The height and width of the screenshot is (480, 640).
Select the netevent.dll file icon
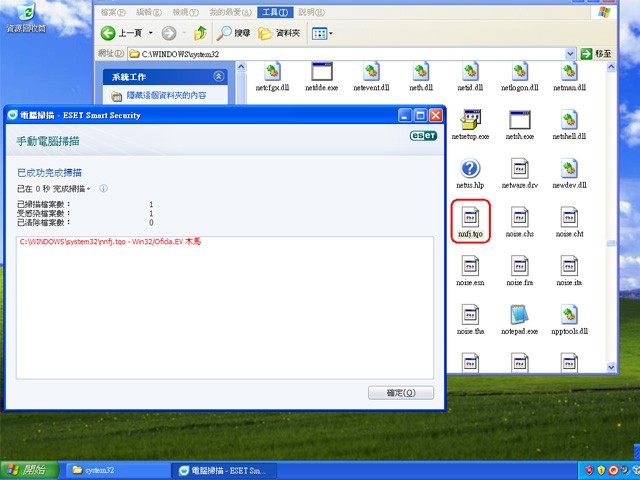tap(371, 72)
